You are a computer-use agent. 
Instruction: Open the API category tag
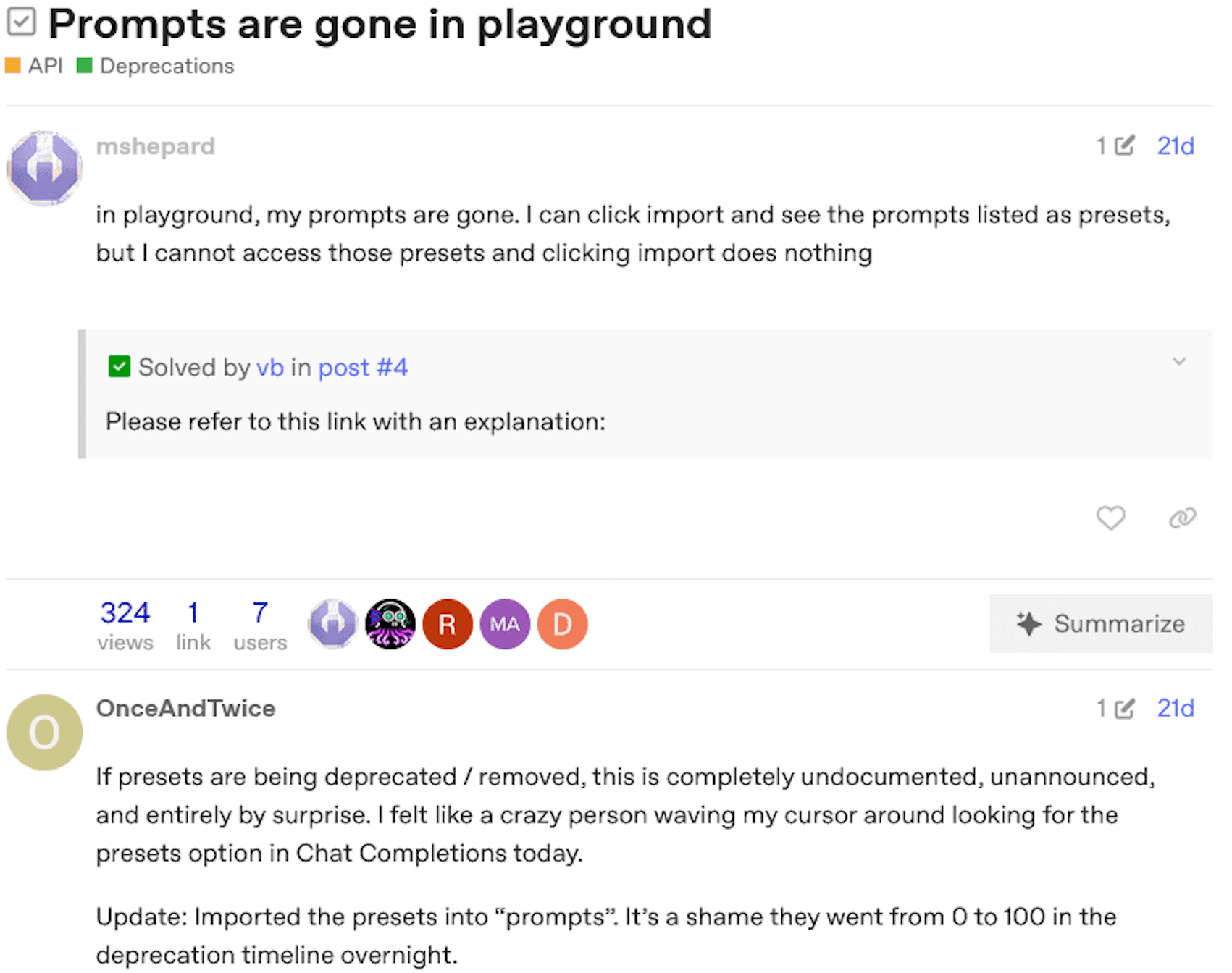coord(34,66)
